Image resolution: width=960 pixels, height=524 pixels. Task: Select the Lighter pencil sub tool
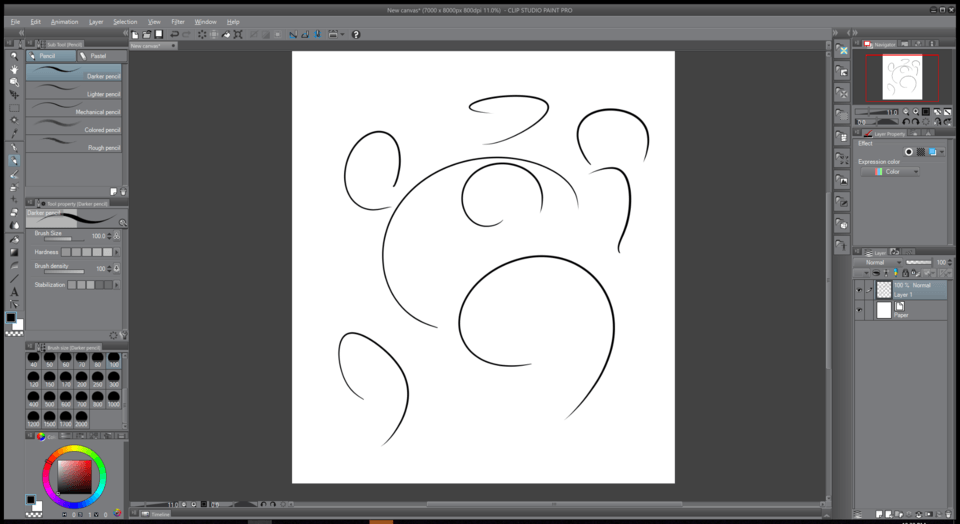coord(75,94)
